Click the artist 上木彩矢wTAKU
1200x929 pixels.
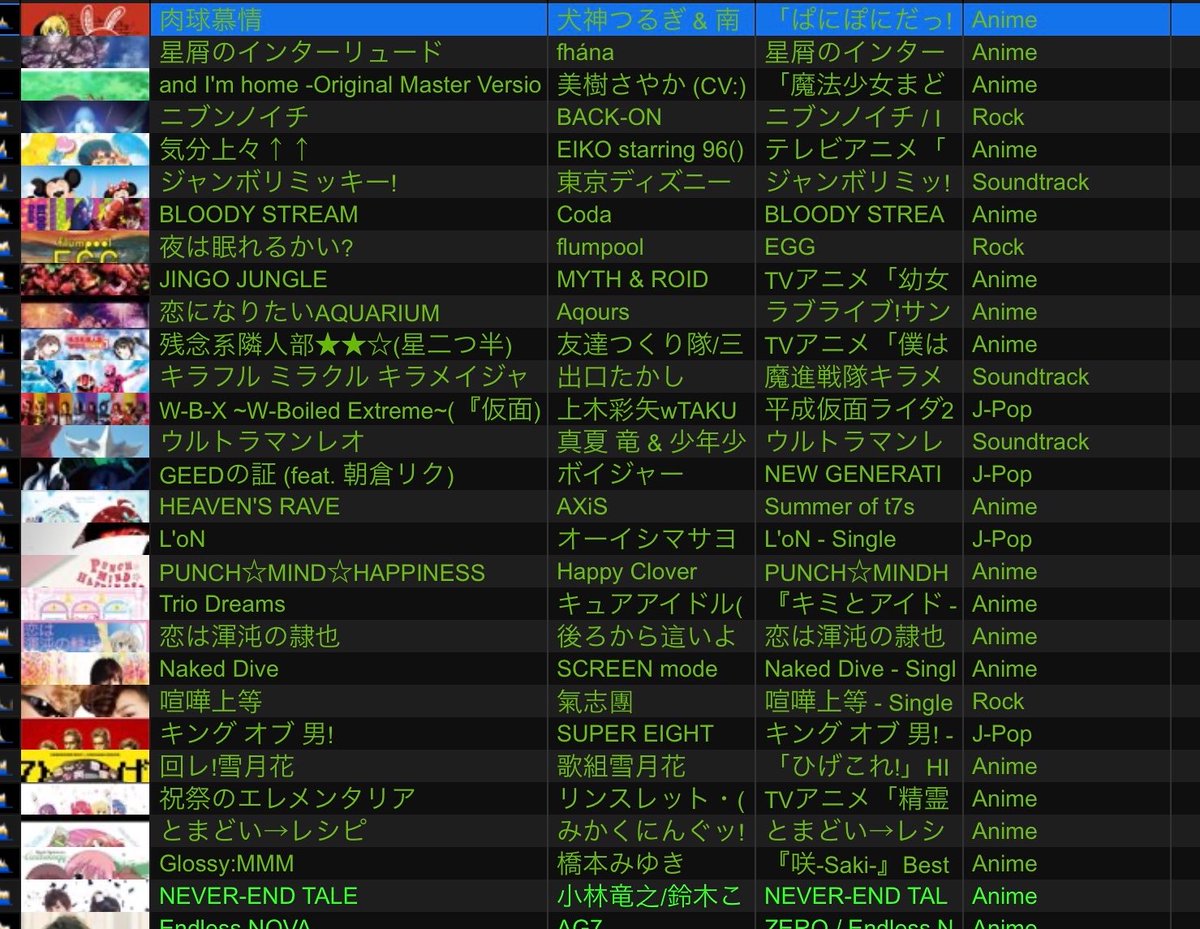(646, 409)
